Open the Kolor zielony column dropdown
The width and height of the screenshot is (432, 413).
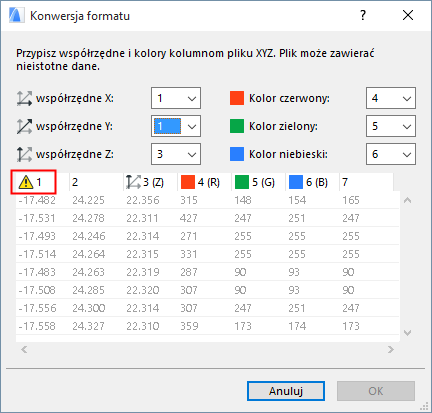[x=391, y=126]
